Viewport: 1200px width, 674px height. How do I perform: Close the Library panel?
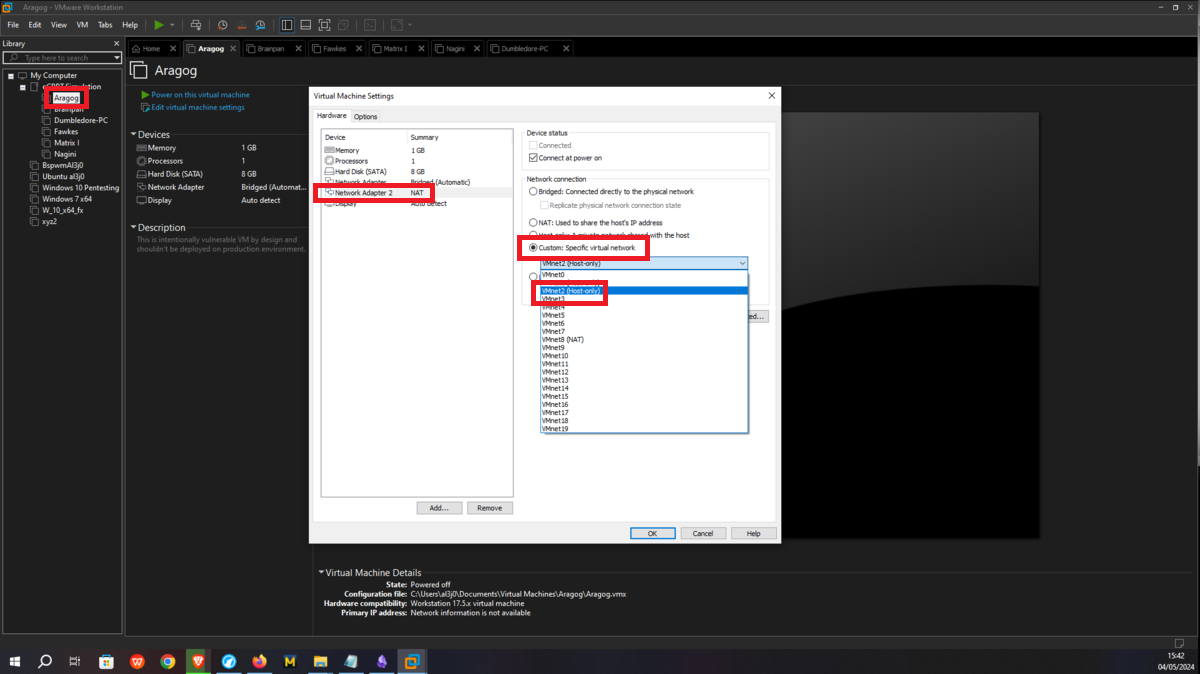[117, 44]
